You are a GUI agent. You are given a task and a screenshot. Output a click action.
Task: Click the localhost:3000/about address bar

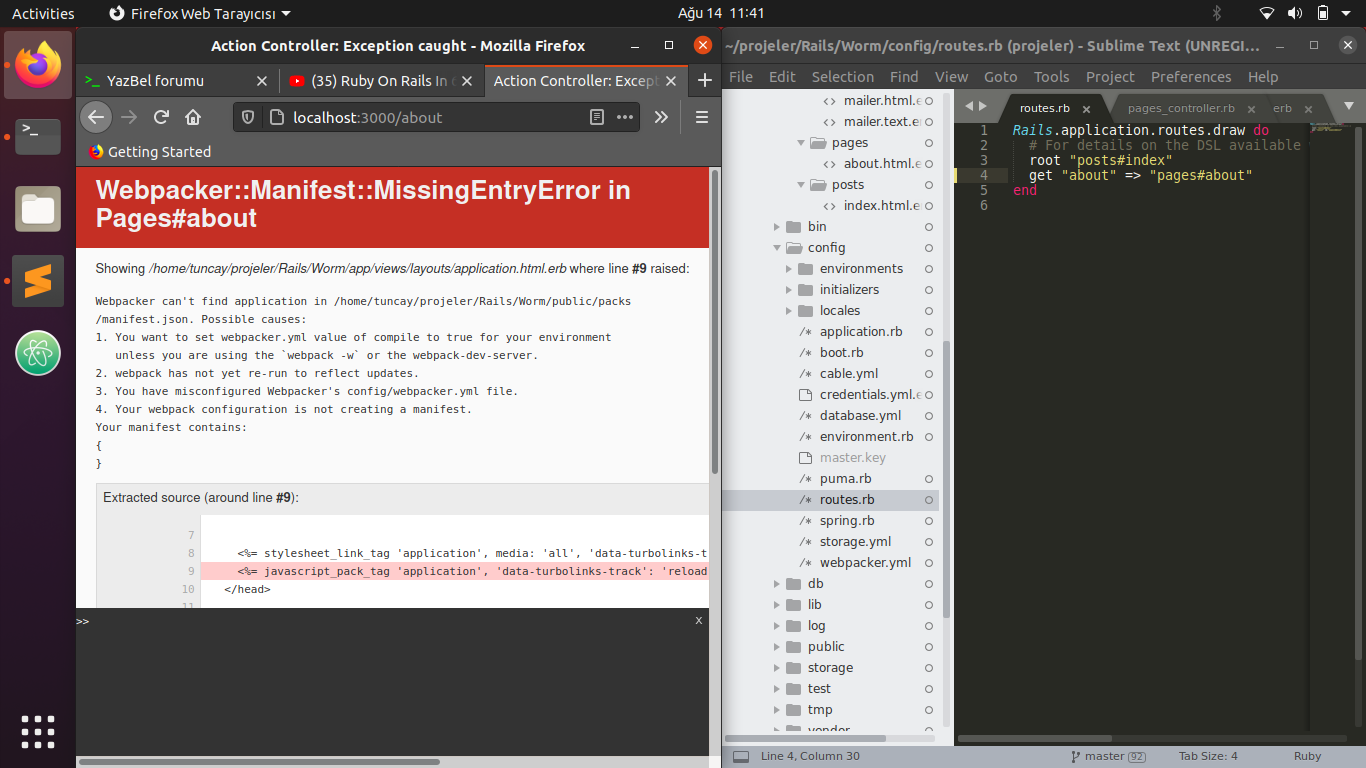coord(430,117)
